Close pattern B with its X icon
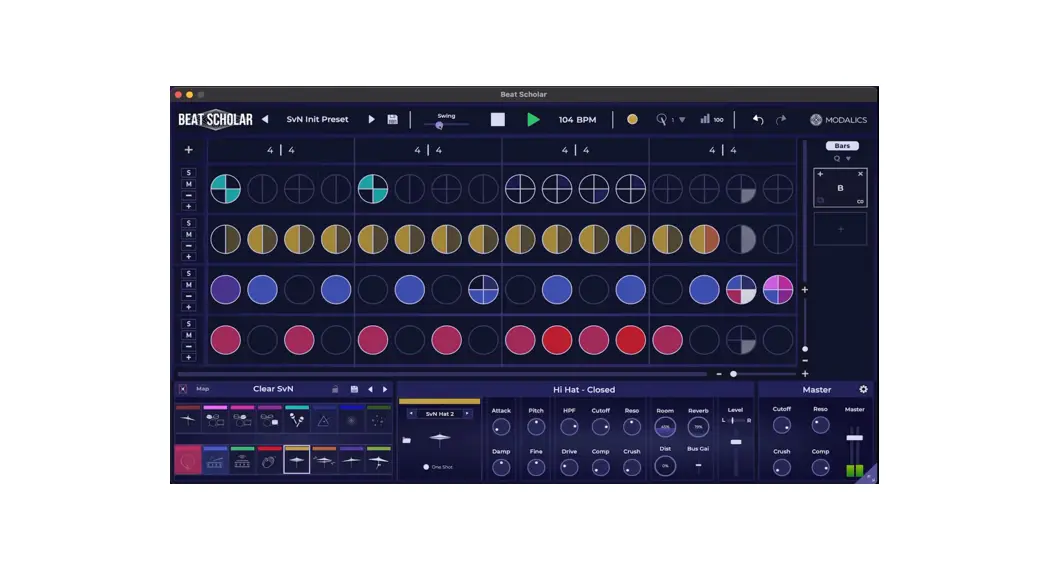 (860, 174)
